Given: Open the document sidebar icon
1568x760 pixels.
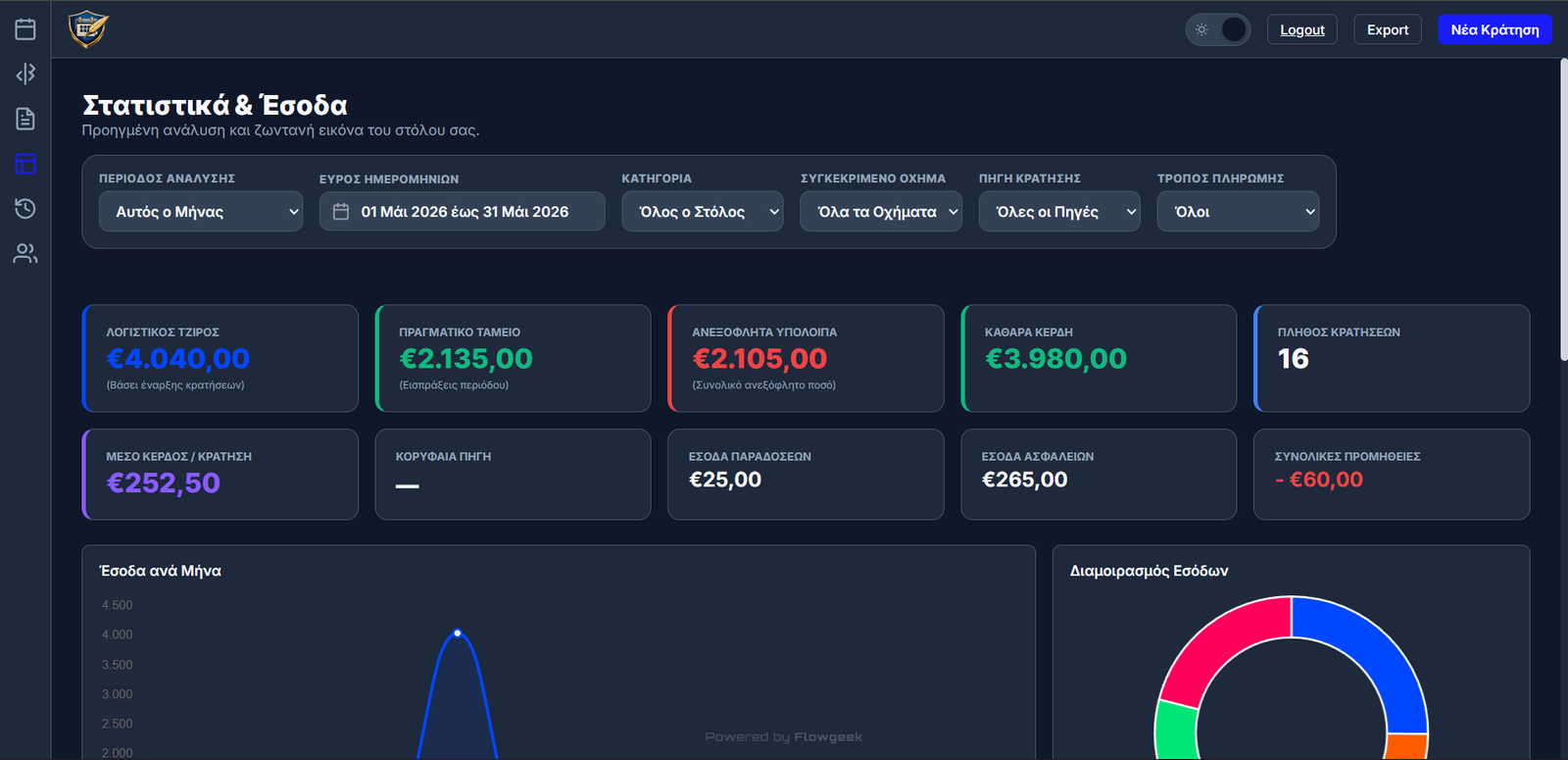Looking at the screenshot, I should 25,119.
